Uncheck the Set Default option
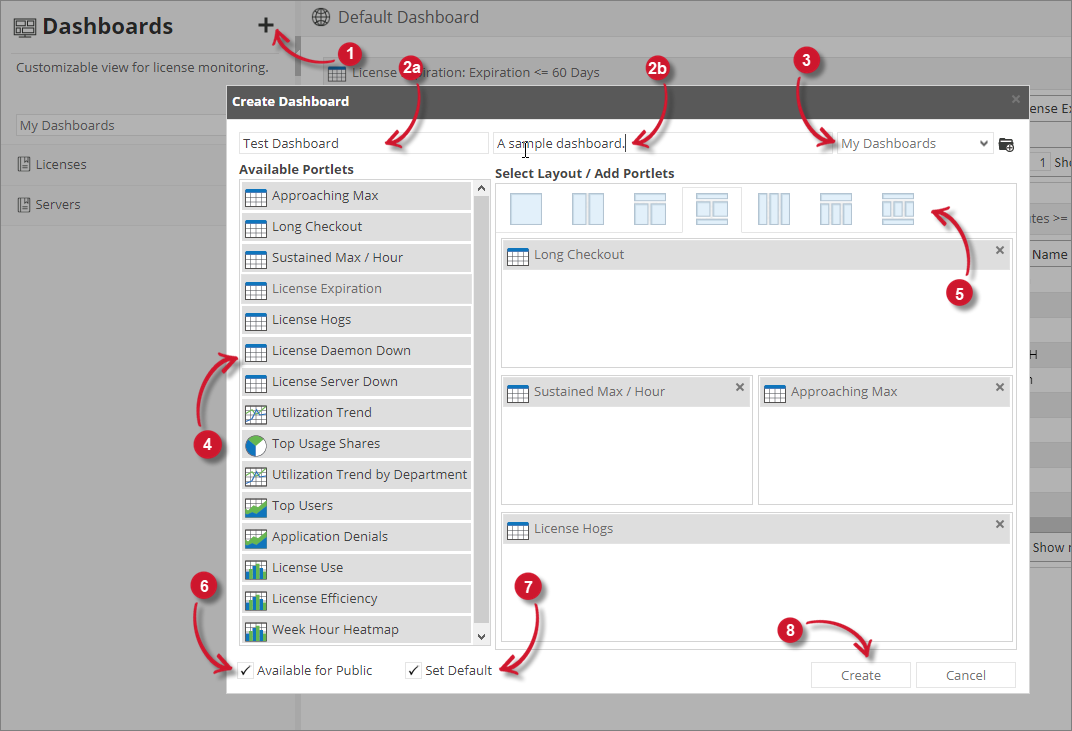The image size is (1072, 731). tap(413, 670)
